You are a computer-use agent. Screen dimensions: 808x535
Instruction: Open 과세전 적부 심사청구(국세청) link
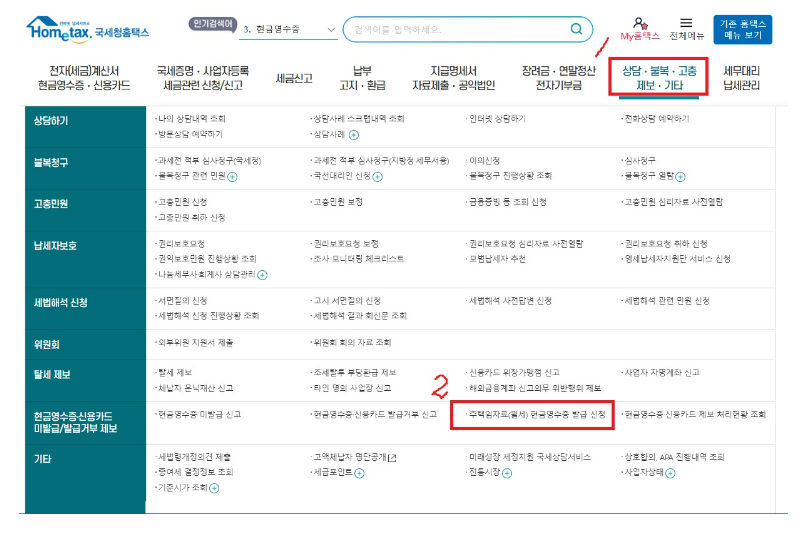209,161
